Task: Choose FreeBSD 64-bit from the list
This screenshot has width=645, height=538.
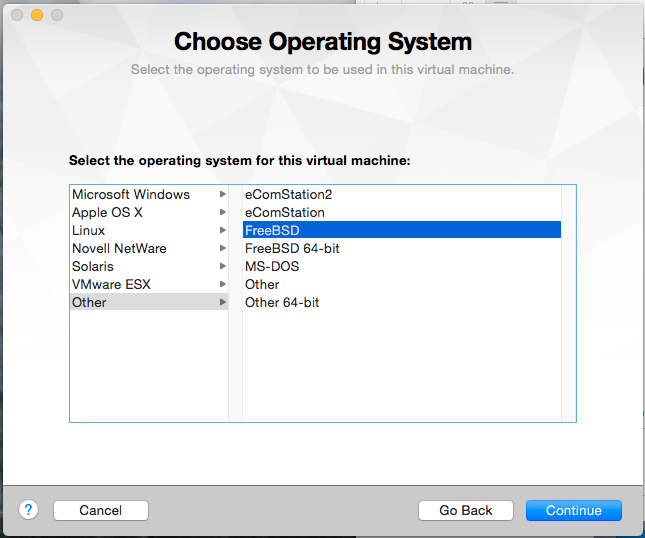Action: [402, 248]
